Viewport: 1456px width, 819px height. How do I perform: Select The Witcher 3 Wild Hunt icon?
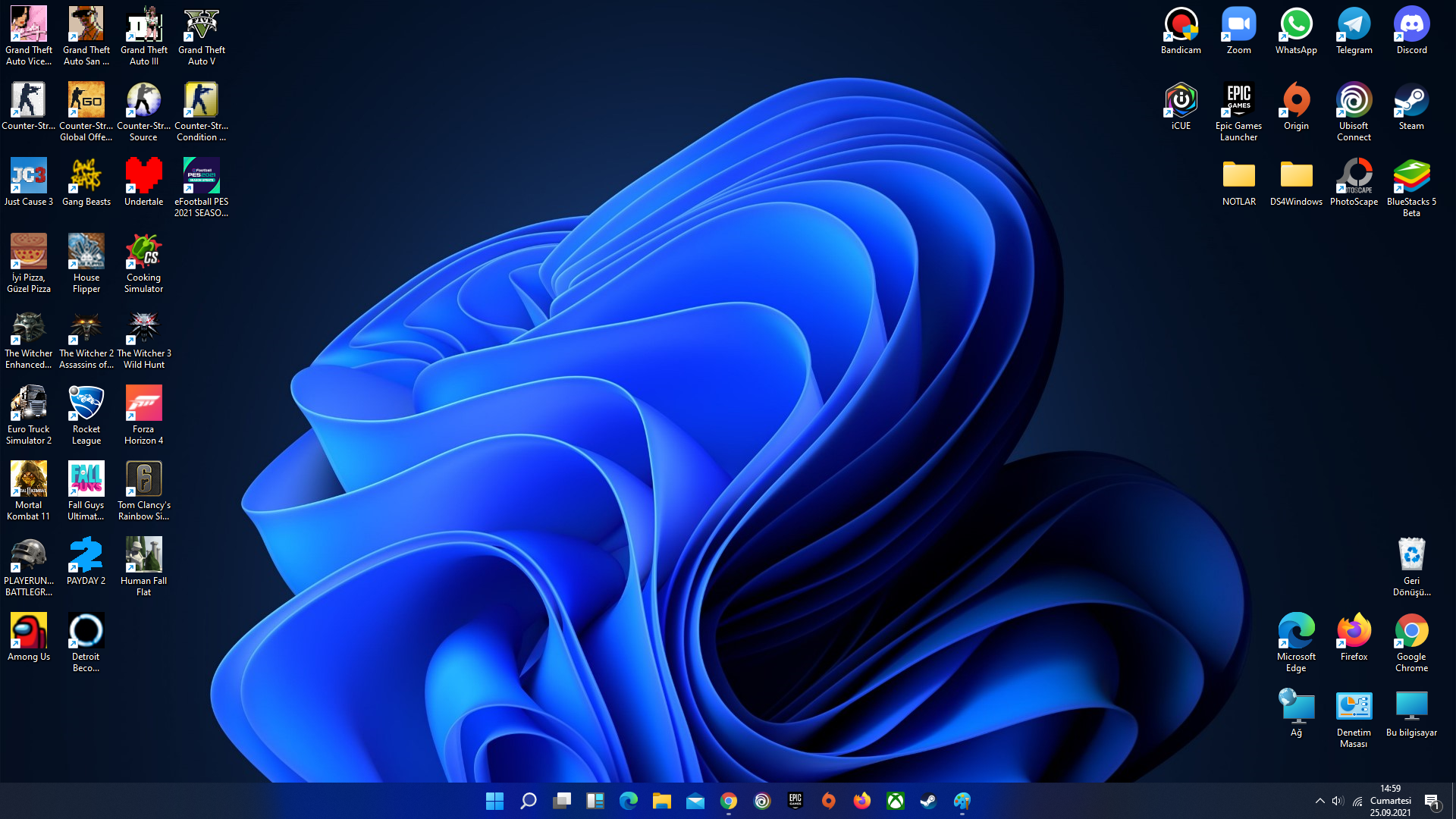[x=143, y=328]
